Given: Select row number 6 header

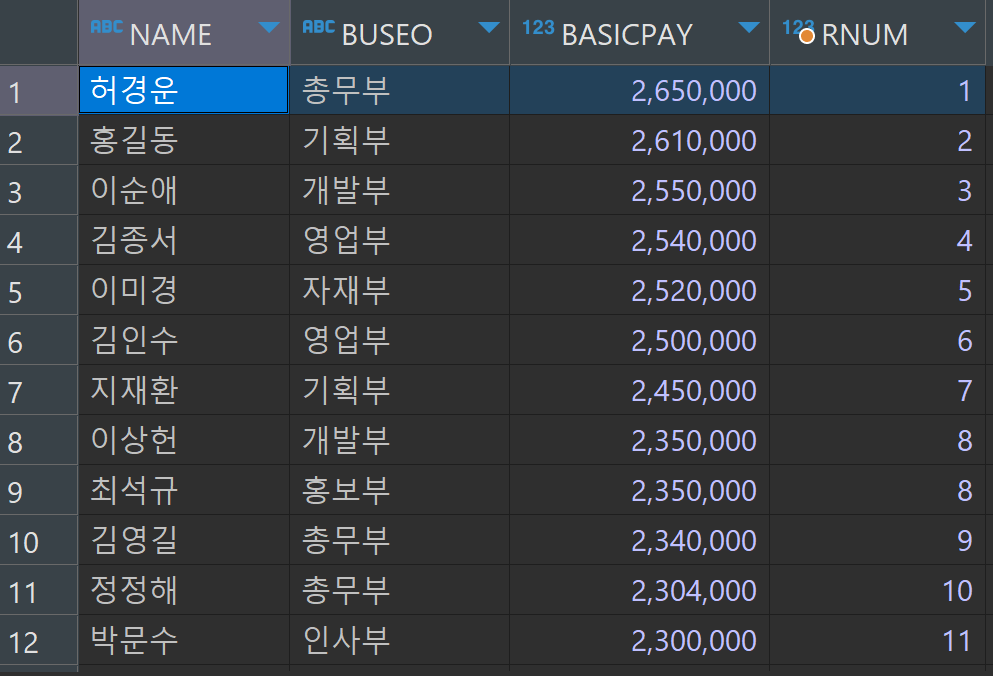Looking at the screenshot, I should [39, 341].
